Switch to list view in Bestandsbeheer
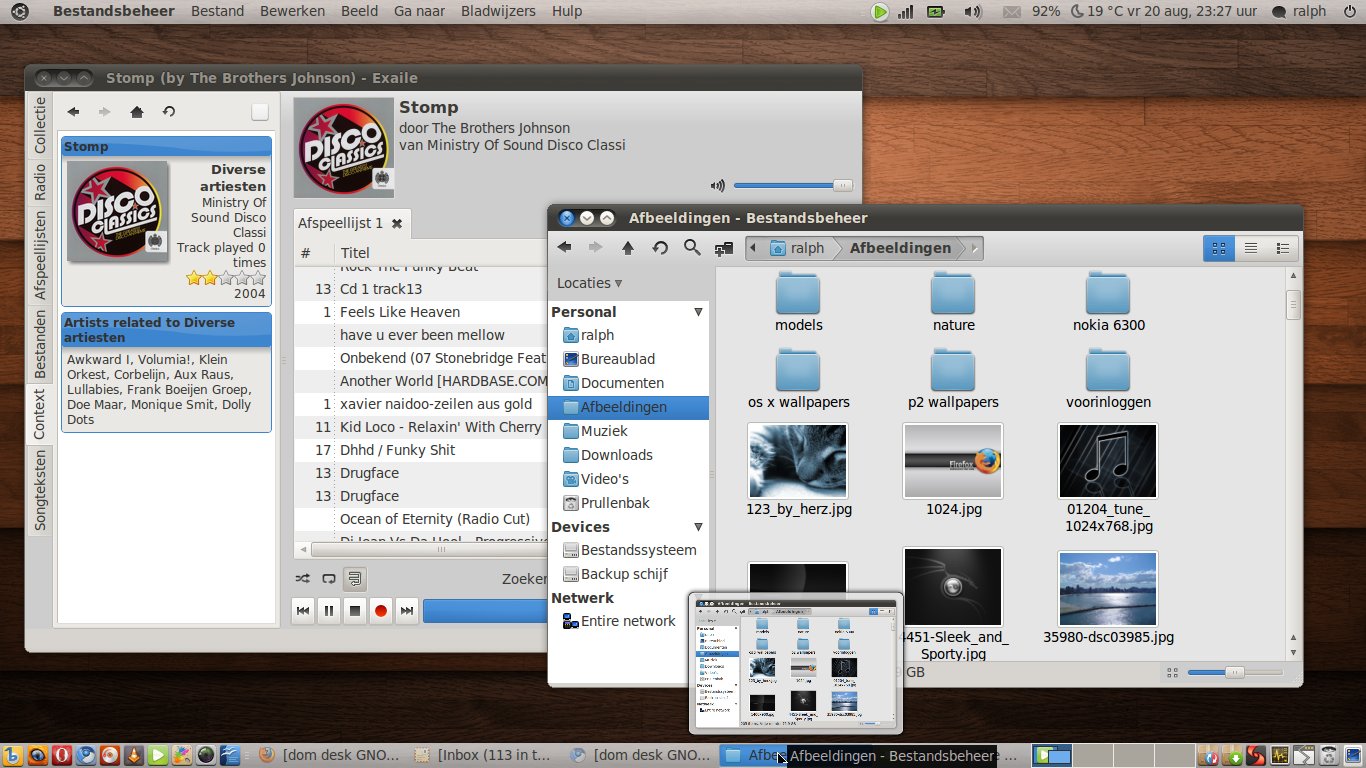This screenshot has width=1366, height=768. [1250, 248]
